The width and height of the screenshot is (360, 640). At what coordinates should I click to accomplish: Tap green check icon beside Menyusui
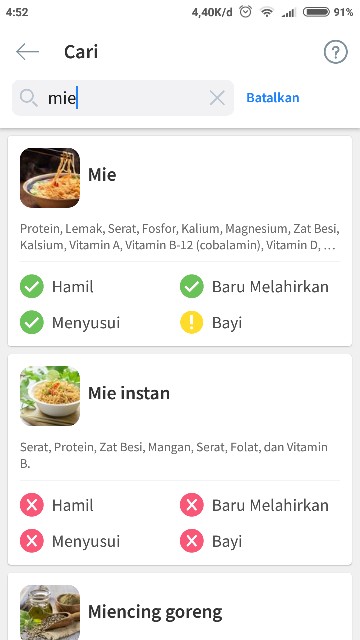pos(32,322)
